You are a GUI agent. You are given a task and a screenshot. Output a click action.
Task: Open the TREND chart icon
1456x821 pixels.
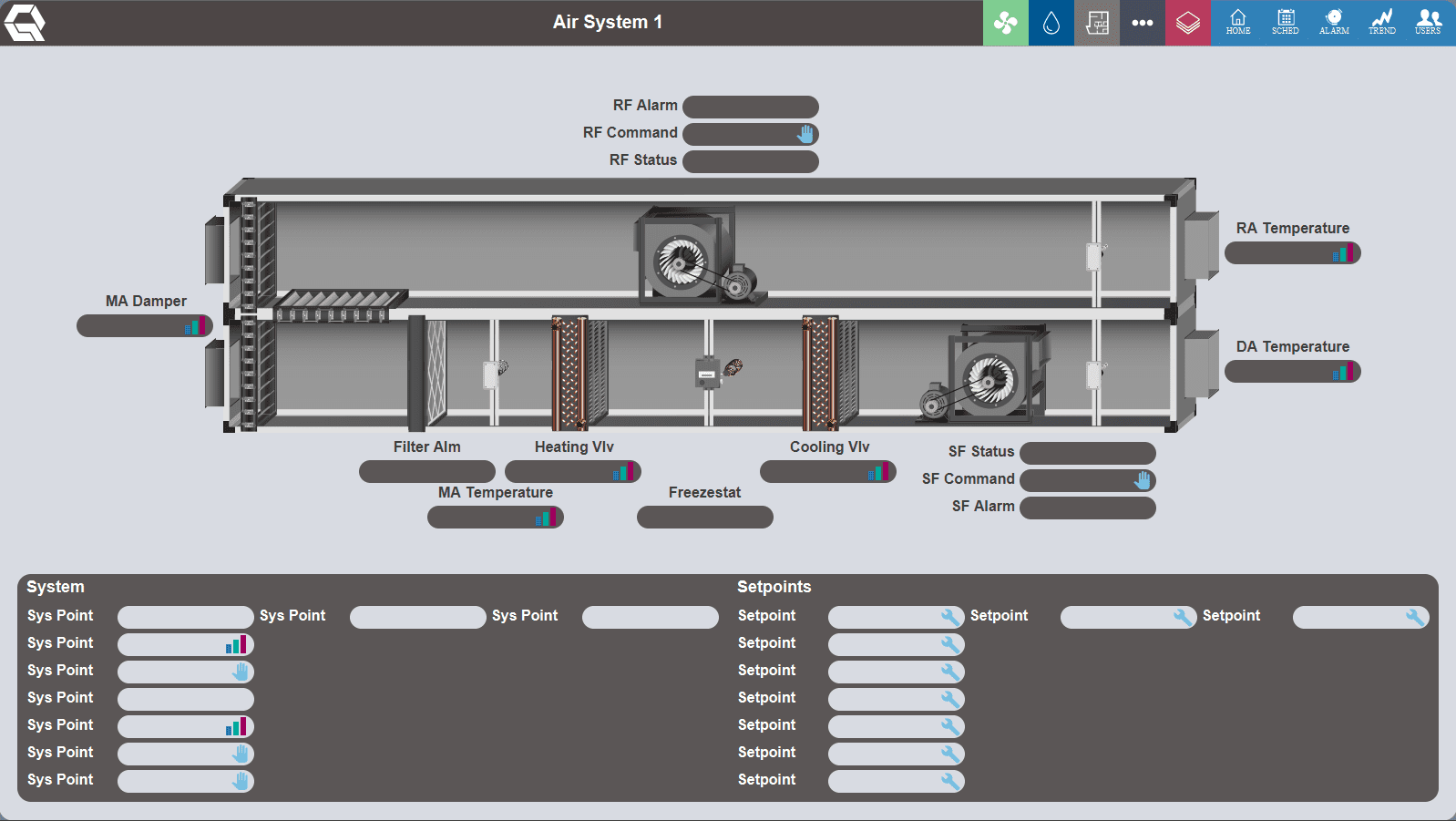[x=1381, y=23]
